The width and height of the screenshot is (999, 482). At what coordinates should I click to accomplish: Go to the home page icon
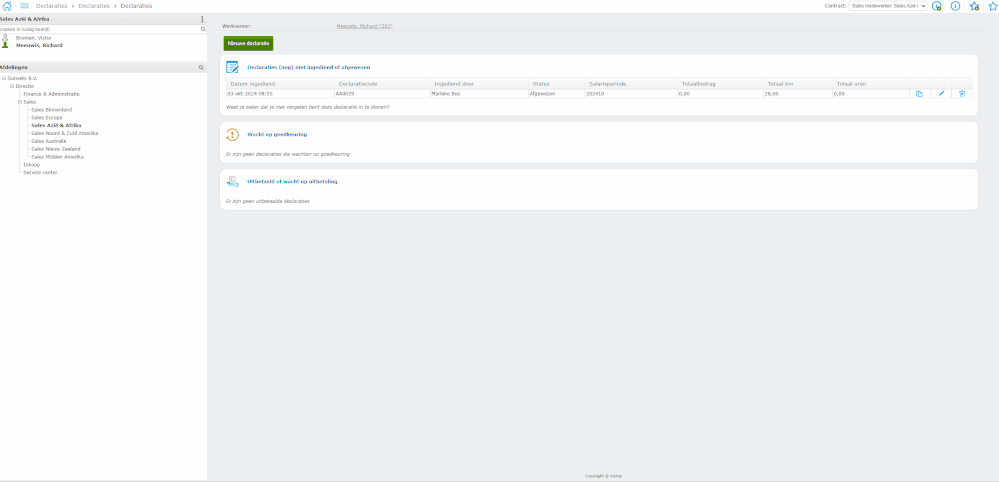(x=7, y=6)
